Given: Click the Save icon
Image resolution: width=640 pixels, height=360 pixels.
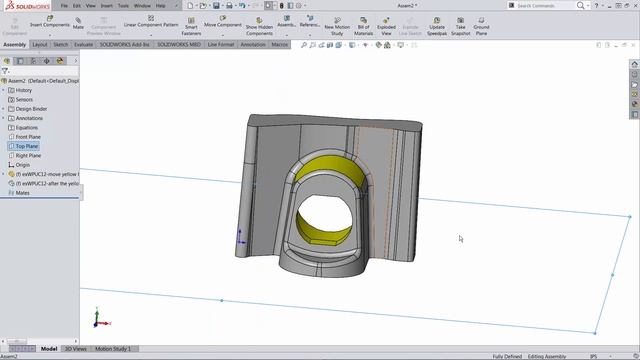Looking at the screenshot, I should tap(216, 6).
